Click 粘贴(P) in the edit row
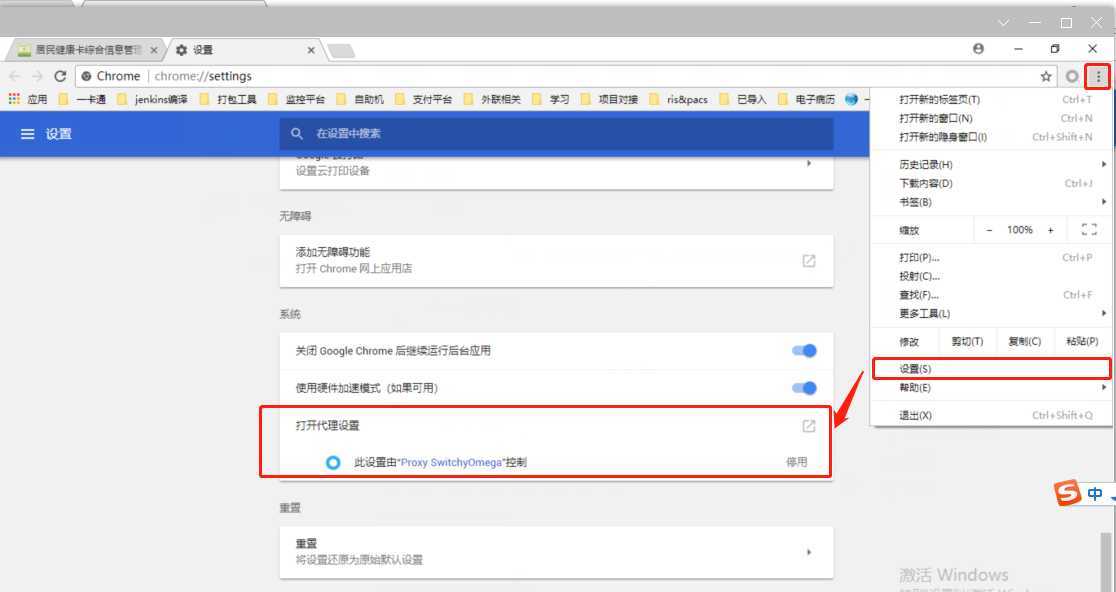The image size is (1116, 592). click(1082, 342)
